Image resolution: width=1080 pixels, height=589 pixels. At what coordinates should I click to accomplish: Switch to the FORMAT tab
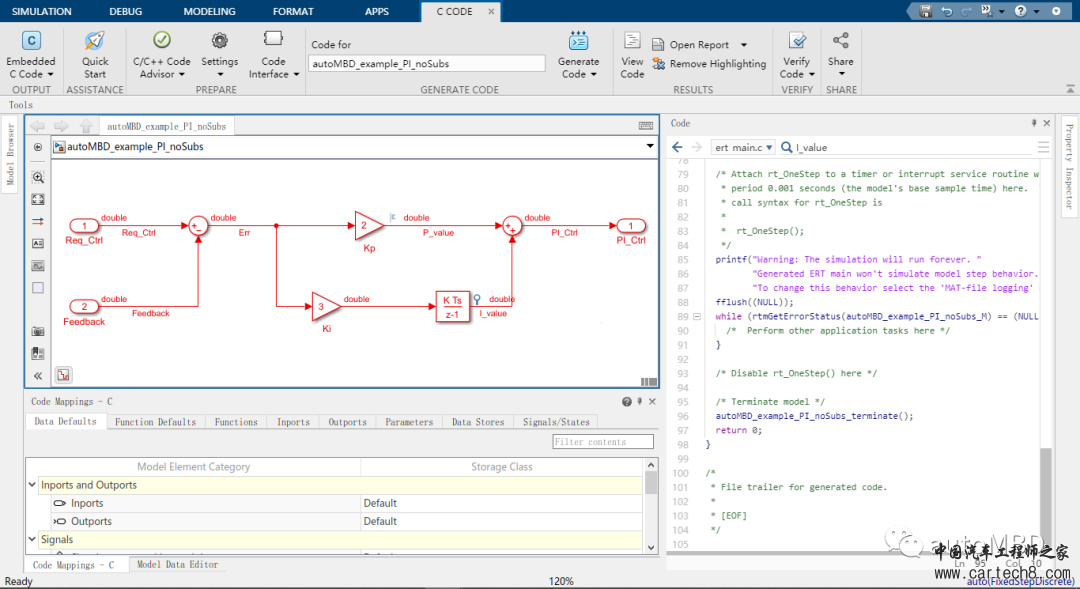click(x=293, y=11)
